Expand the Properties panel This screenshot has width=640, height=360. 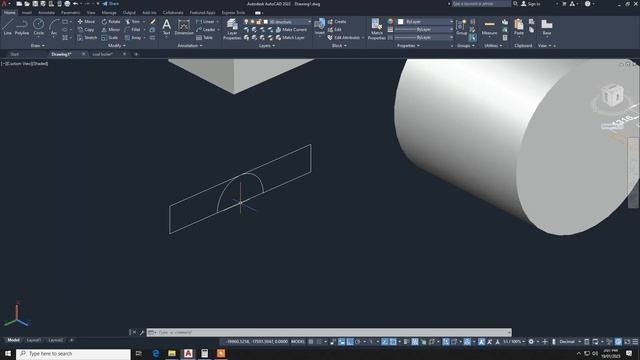tap(408, 46)
